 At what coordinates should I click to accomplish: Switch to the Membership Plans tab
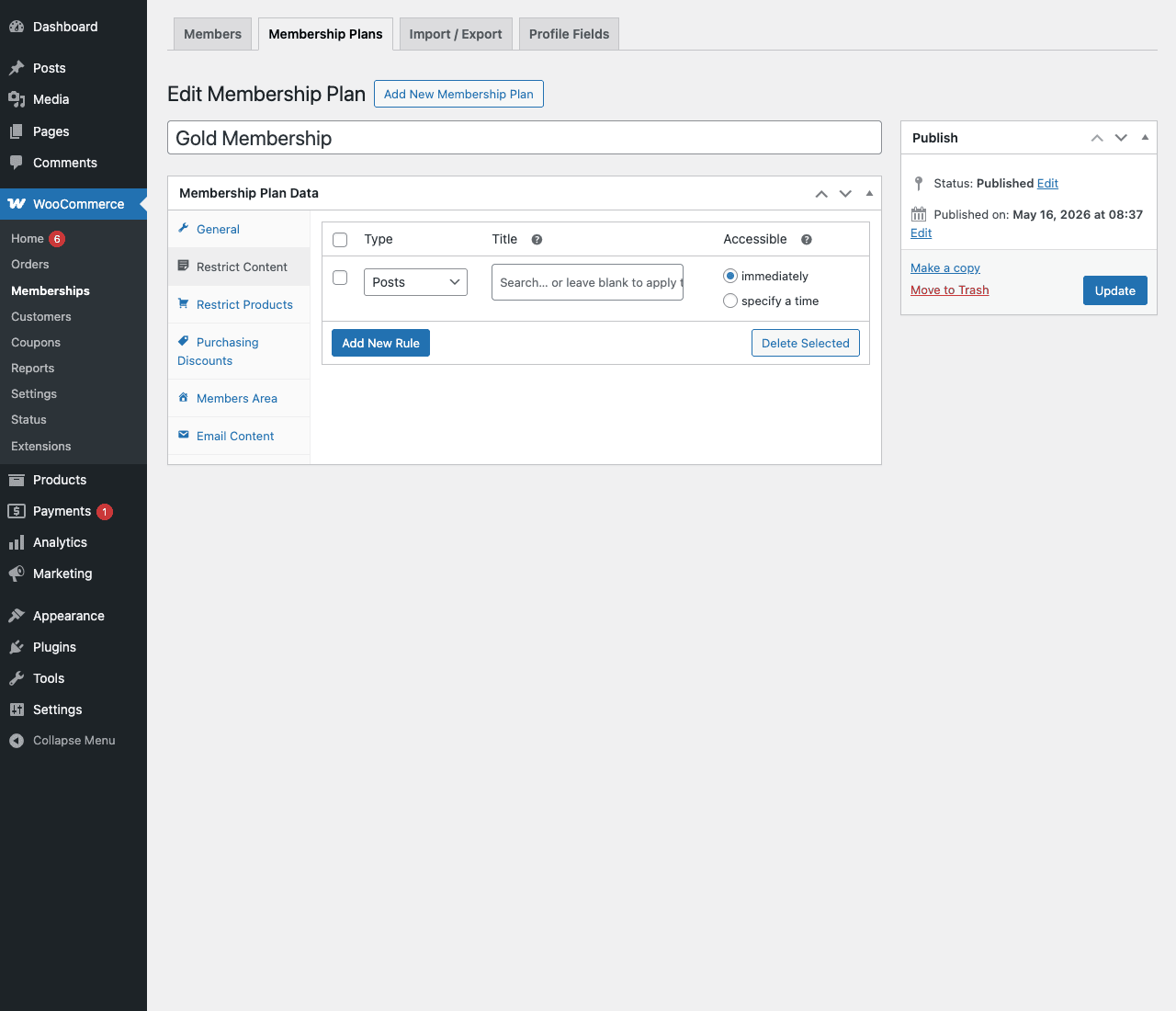325,34
